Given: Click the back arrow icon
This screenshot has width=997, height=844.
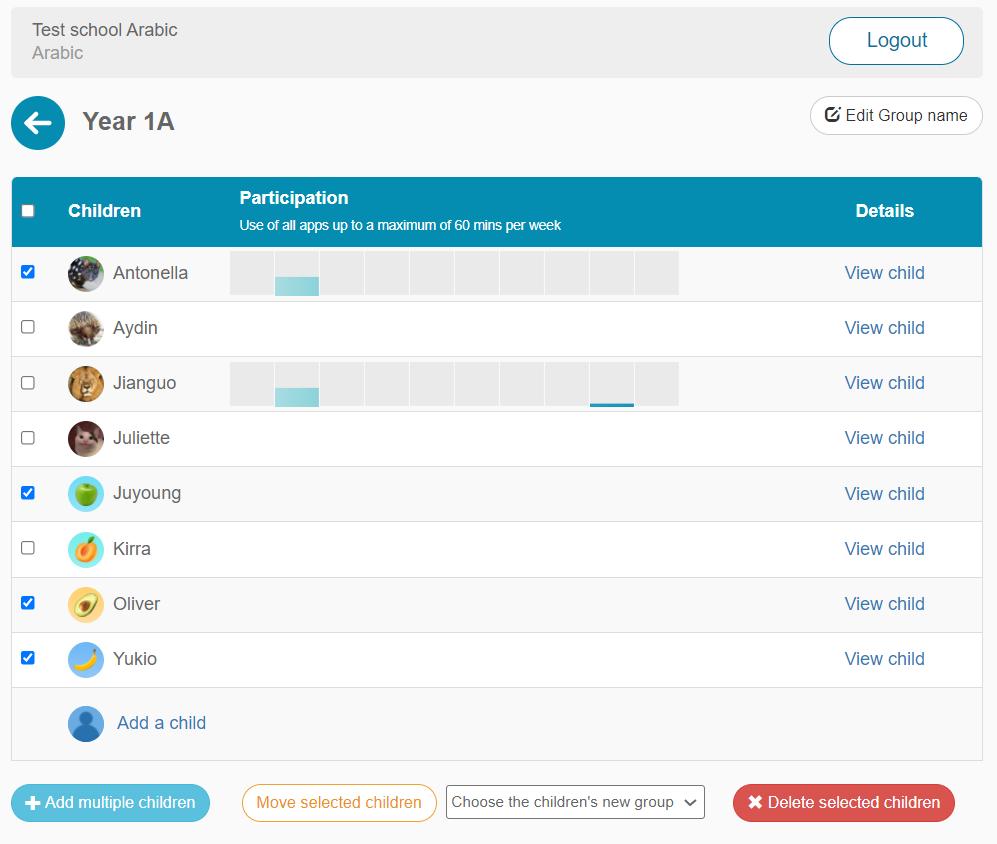Looking at the screenshot, I should (x=38, y=123).
